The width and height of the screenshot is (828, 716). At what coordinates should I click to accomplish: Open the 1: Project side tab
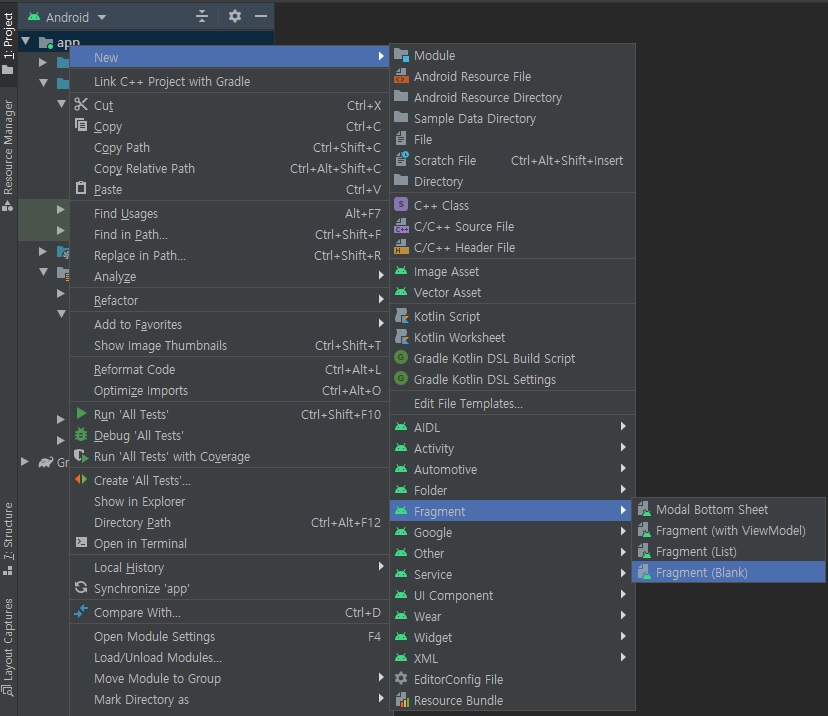click(8, 44)
